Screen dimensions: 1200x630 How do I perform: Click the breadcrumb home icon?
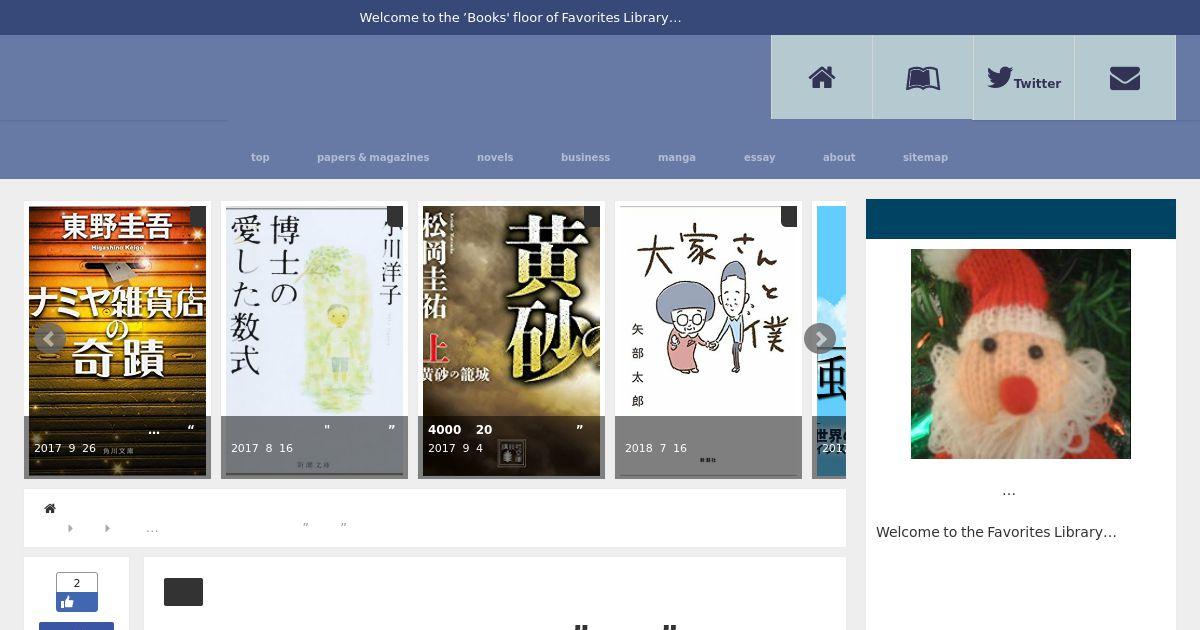click(x=50, y=508)
